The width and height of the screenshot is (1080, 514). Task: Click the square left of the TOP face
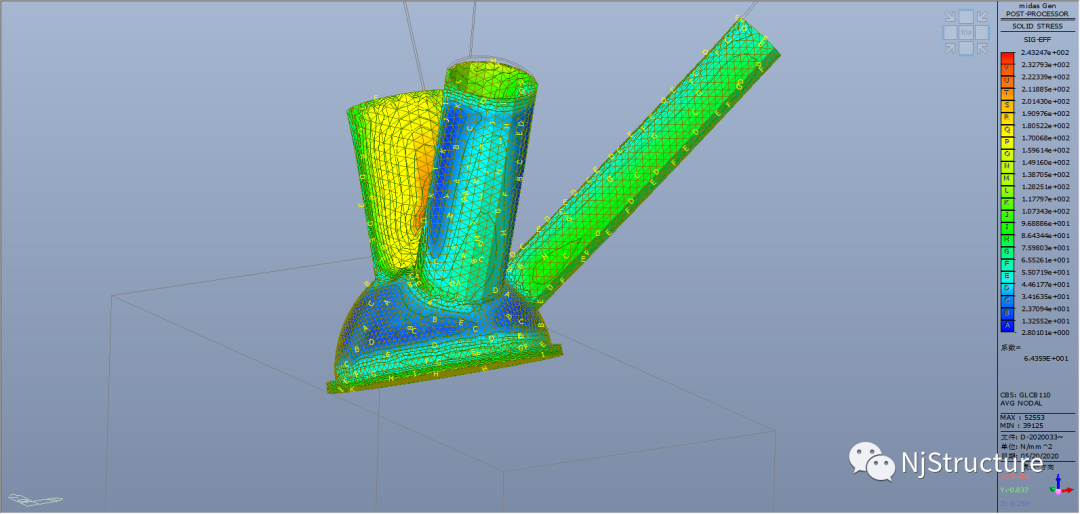[950, 32]
